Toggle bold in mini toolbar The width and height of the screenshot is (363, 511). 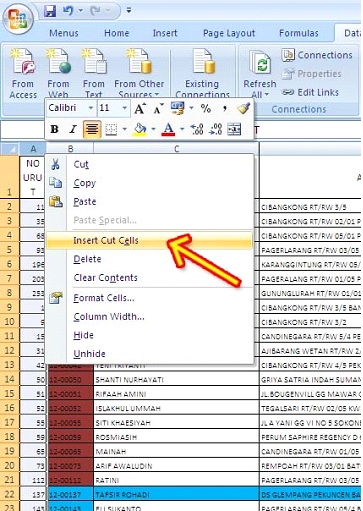(54, 129)
